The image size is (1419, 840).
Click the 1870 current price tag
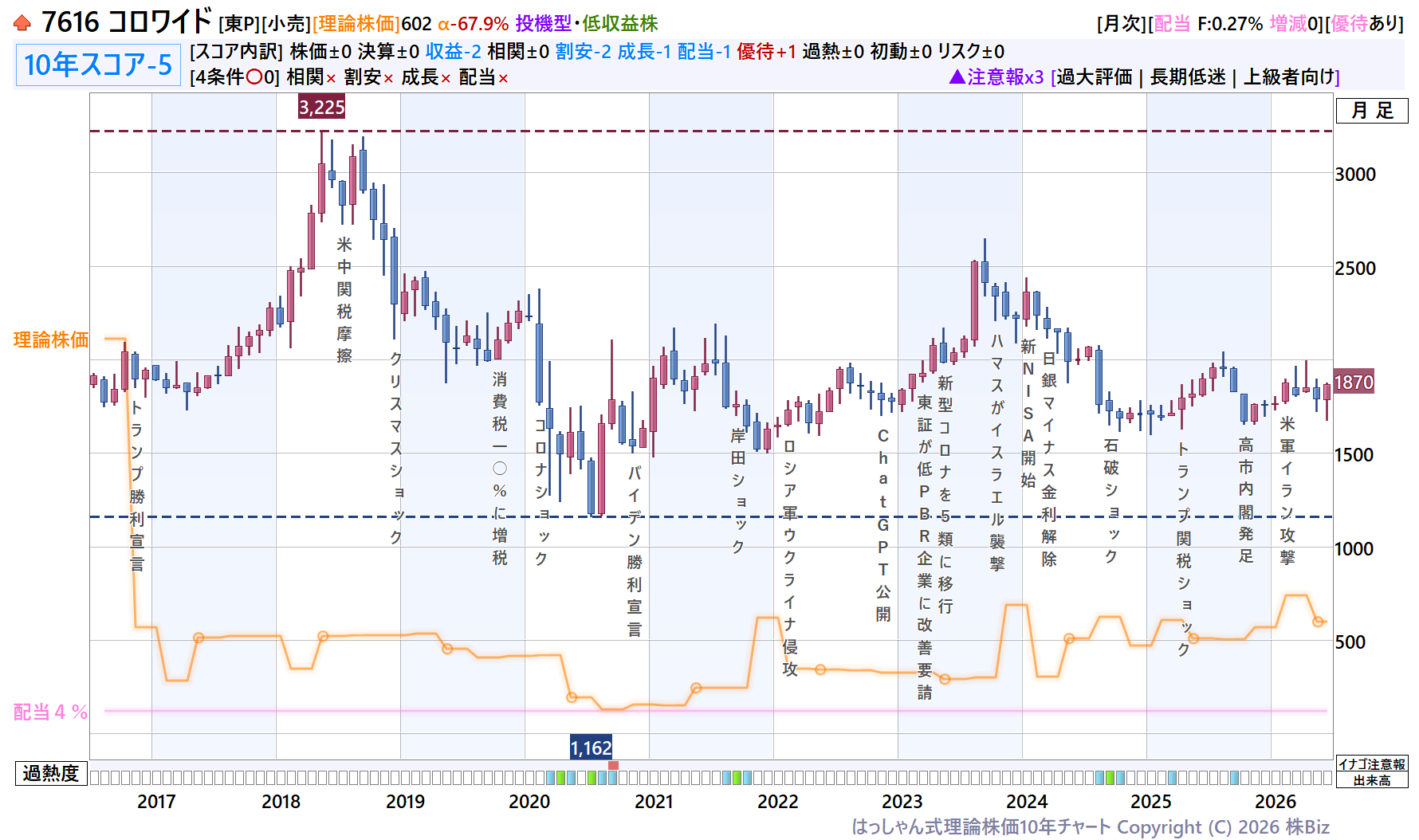point(1354,382)
